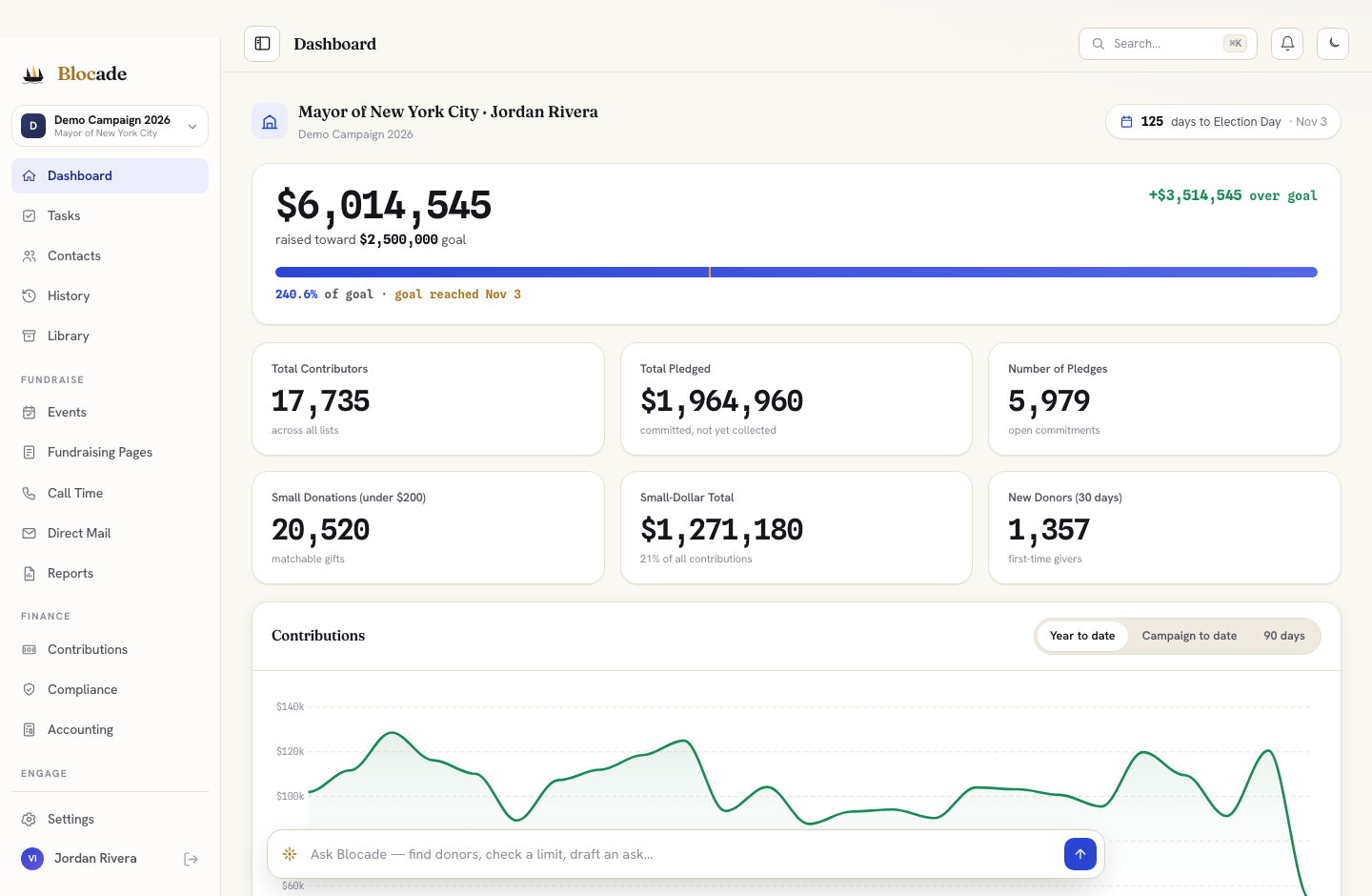Click the Settings label in sidebar
Image resolution: width=1372 pixels, height=896 pixels.
click(71, 820)
